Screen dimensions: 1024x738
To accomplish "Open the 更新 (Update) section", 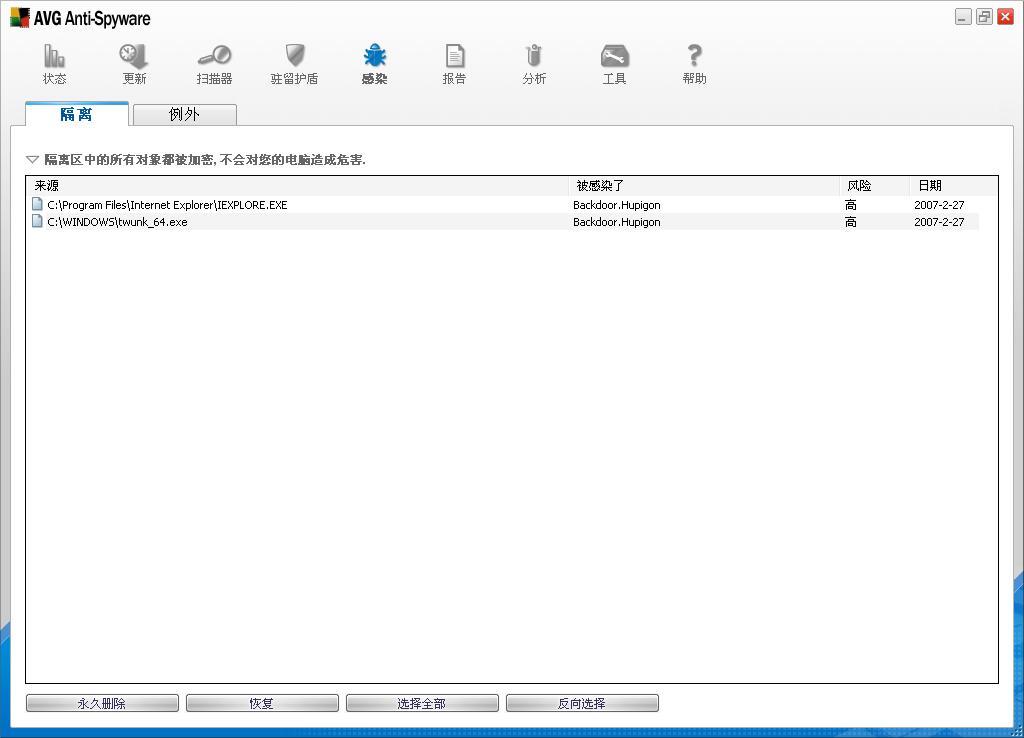I will coord(134,64).
